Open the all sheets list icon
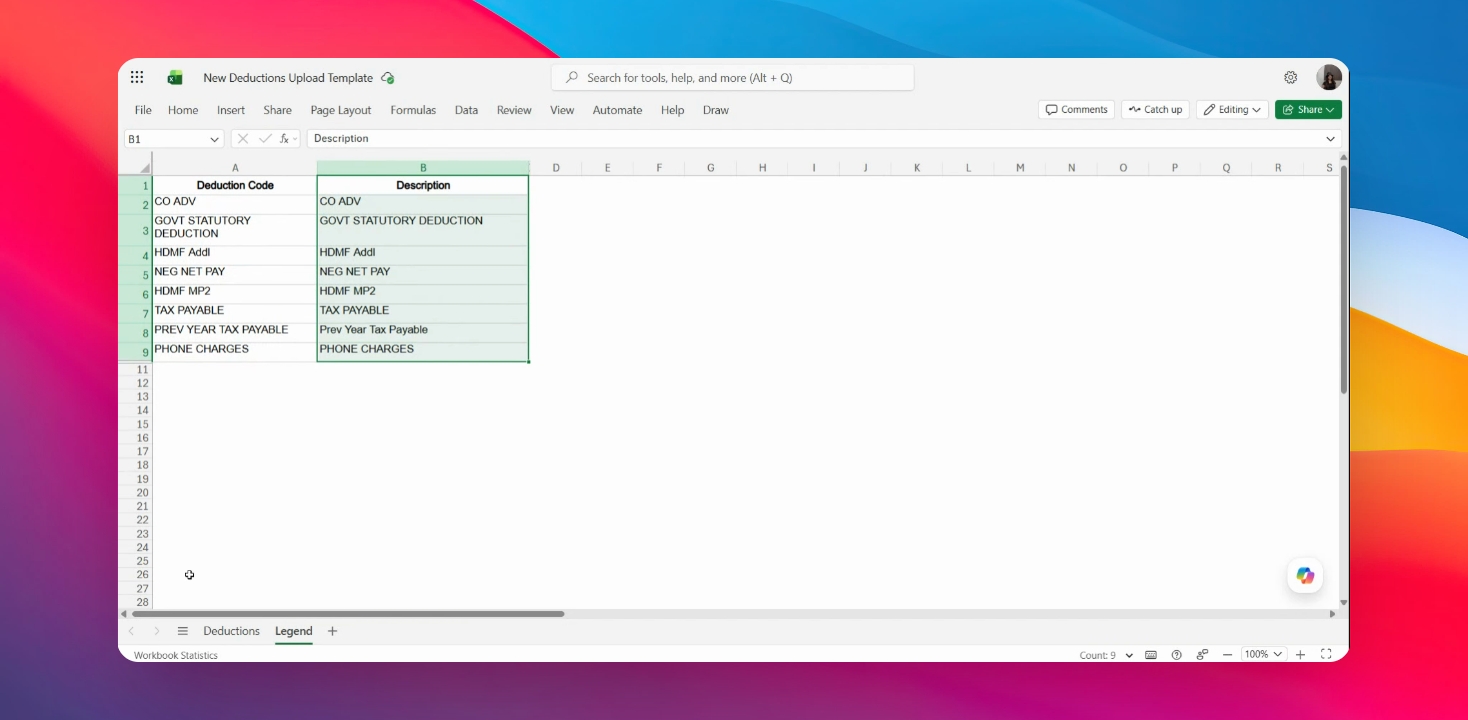 (183, 631)
